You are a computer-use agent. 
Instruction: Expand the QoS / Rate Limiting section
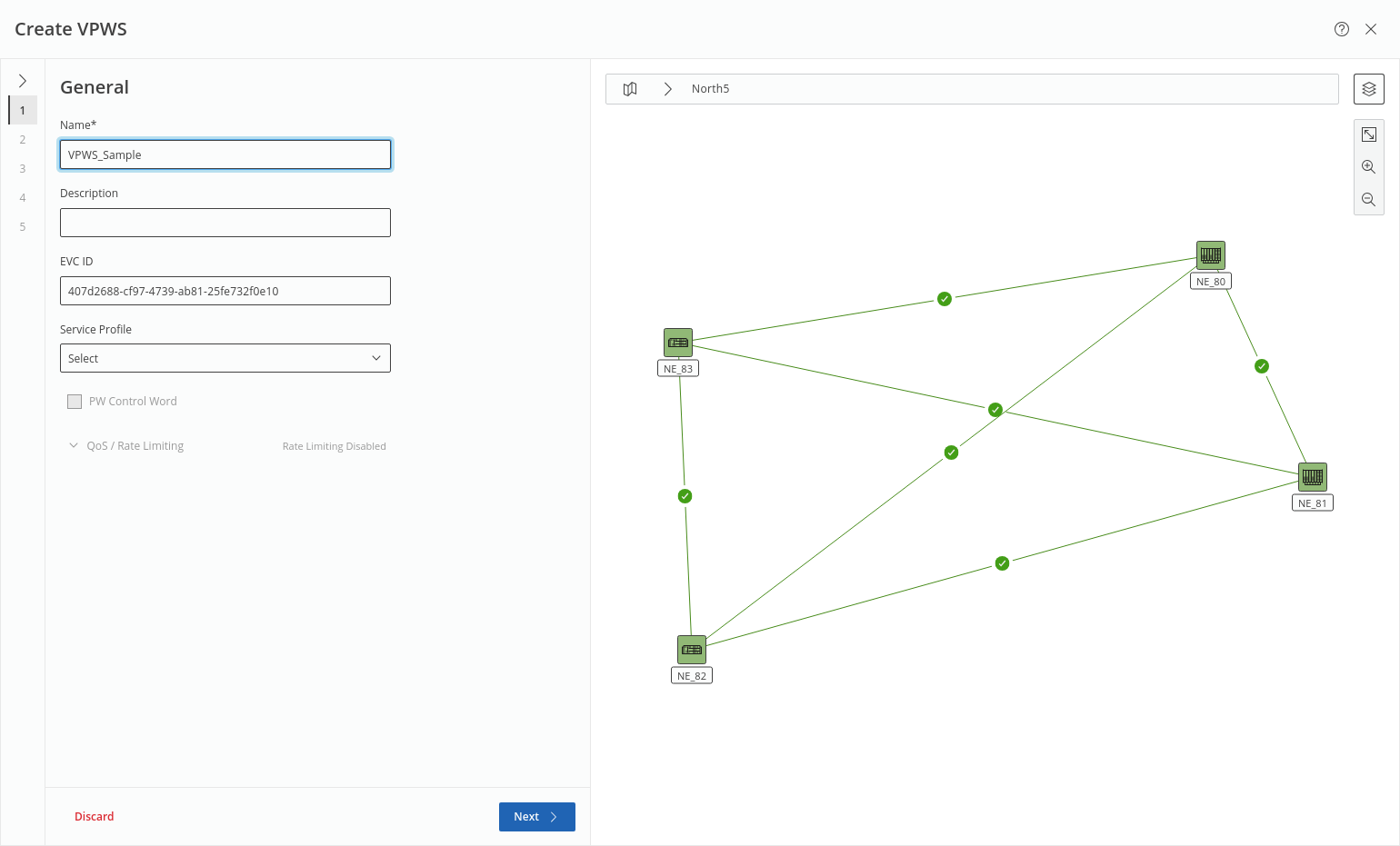74,446
